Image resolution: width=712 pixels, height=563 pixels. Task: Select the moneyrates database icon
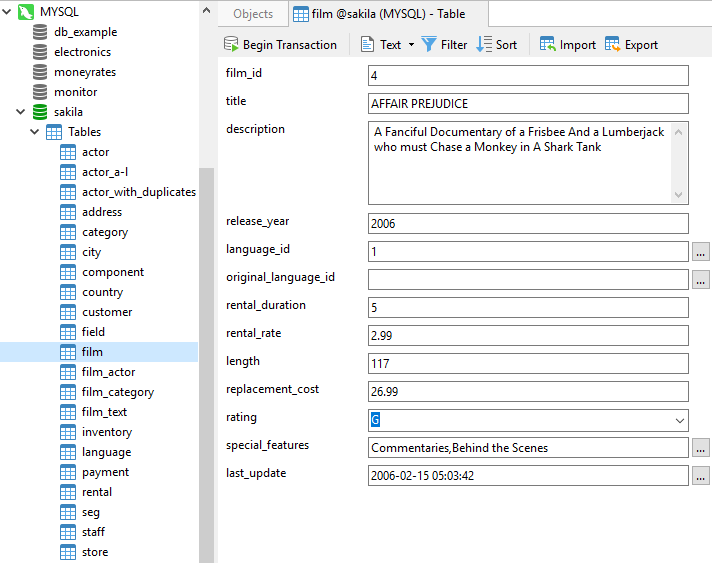point(40,72)
